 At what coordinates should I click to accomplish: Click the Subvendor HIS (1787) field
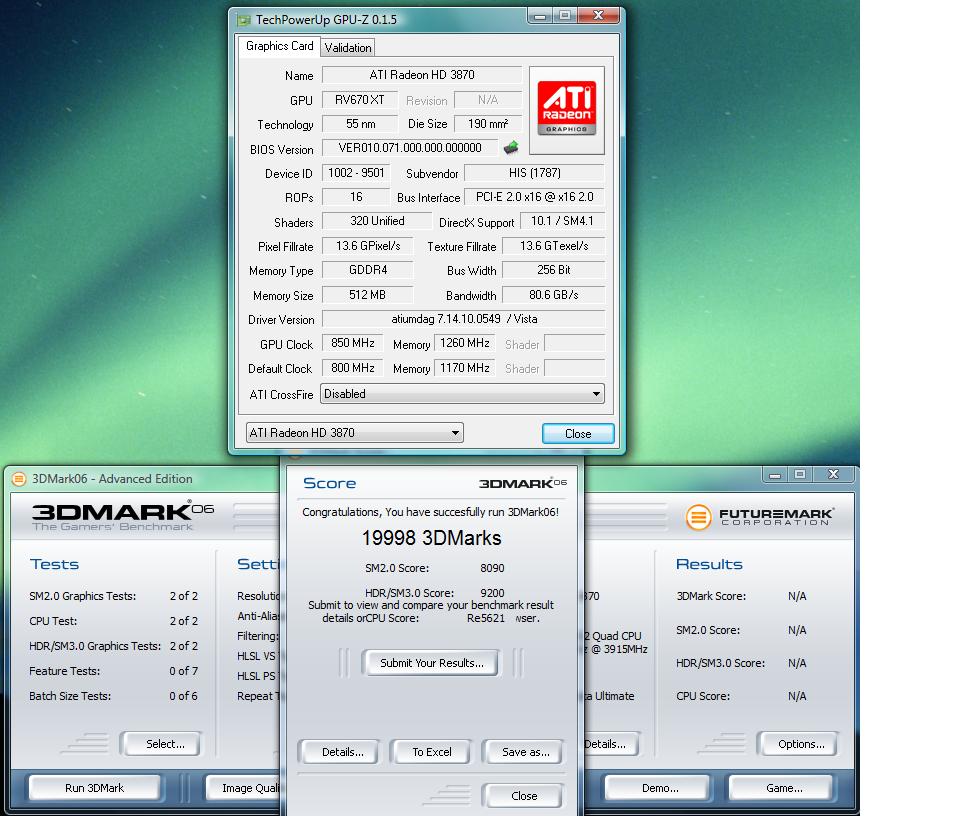[x=534, y=173]
